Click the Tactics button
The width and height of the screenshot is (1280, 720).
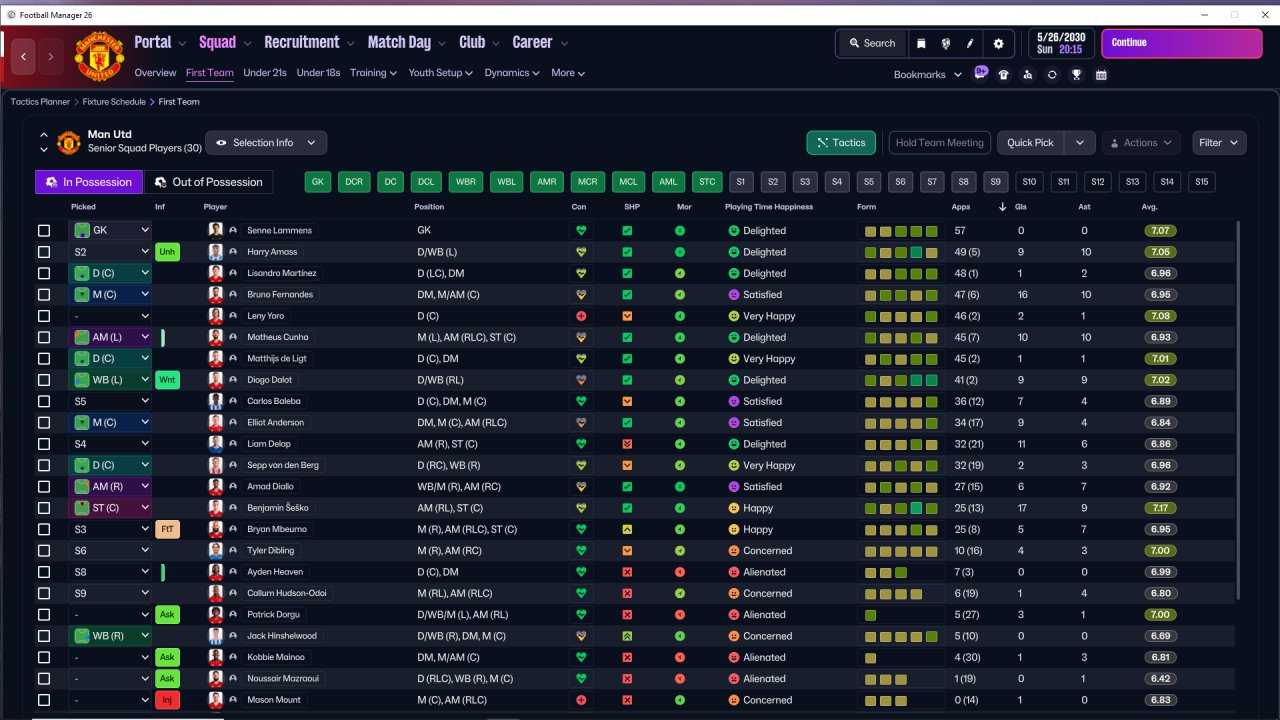(841, 143)
